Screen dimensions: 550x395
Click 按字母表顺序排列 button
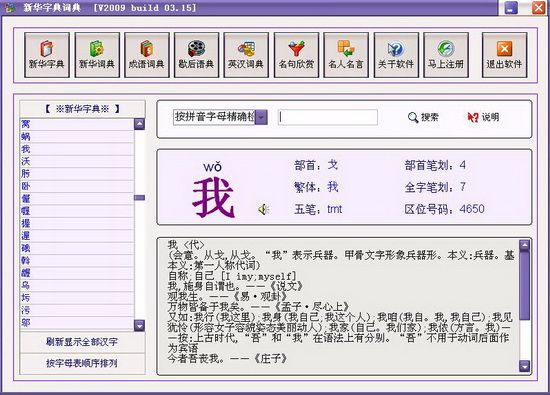pos(82,363)
